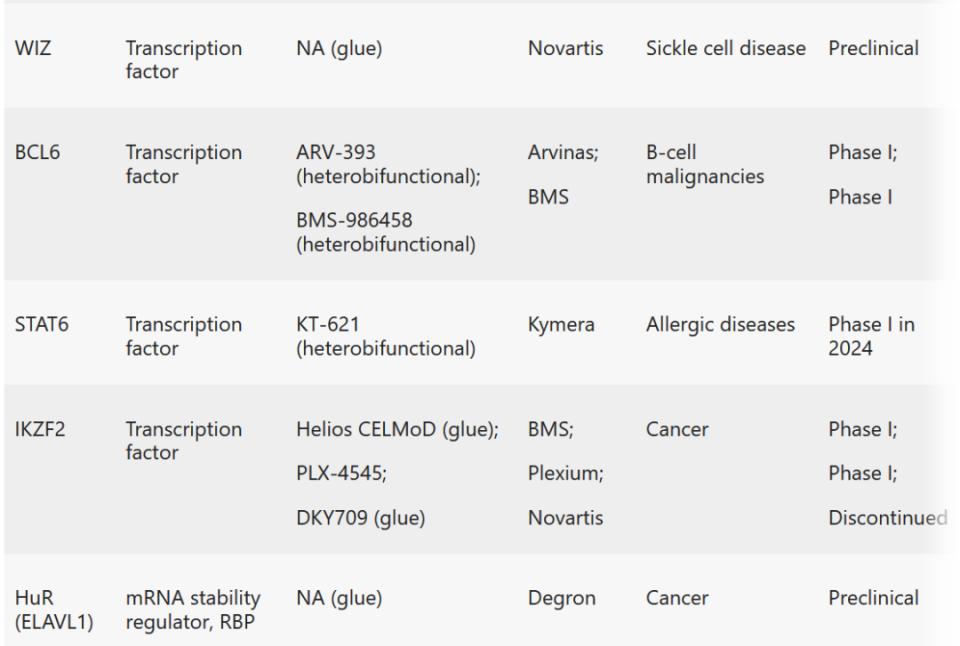Click the Arvinas company name

(x=562, y=153)
